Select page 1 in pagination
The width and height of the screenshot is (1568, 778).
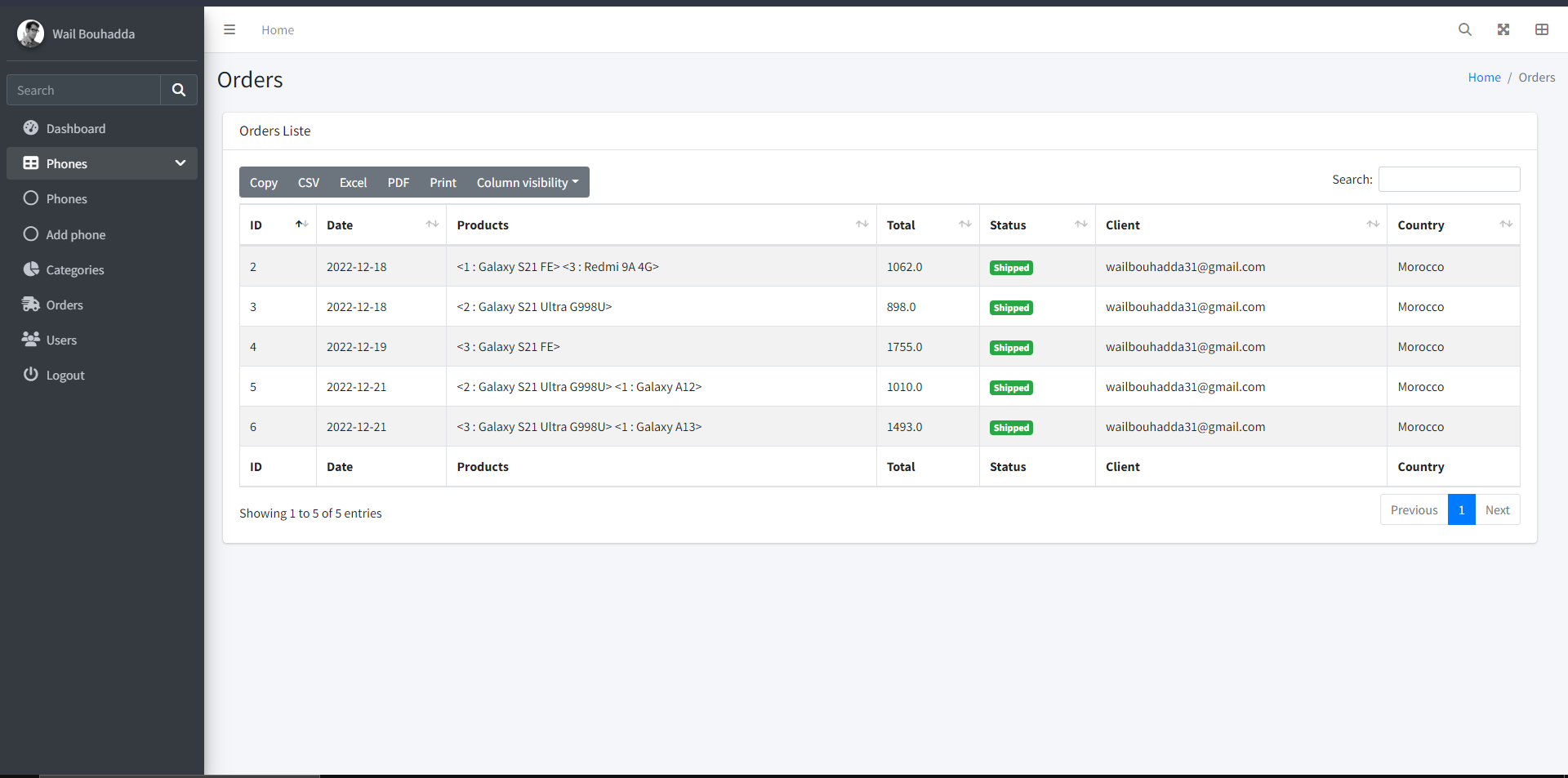pos(1462,510)
